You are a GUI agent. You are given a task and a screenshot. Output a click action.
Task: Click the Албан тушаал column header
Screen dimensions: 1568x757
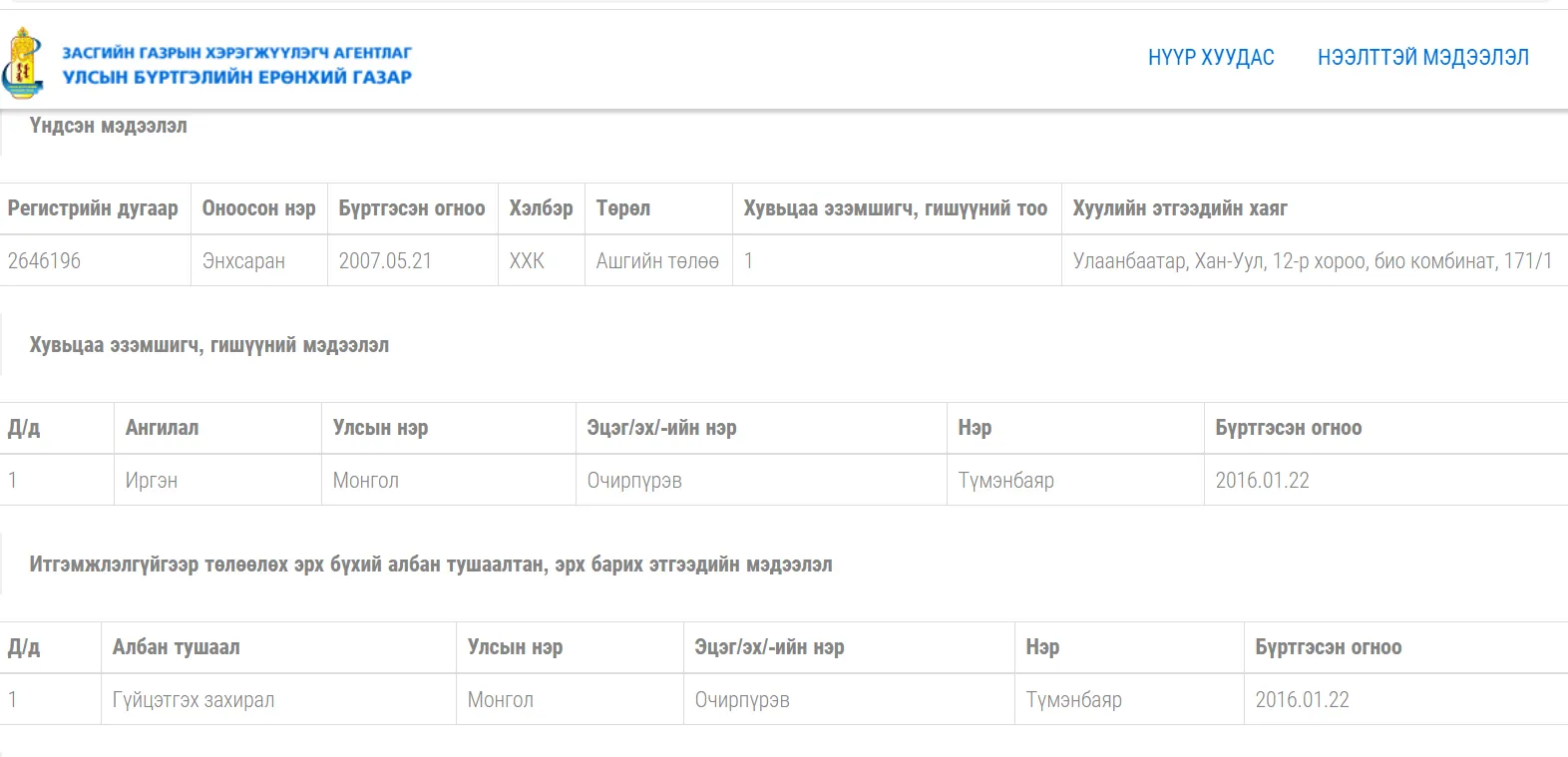(177, 647)
